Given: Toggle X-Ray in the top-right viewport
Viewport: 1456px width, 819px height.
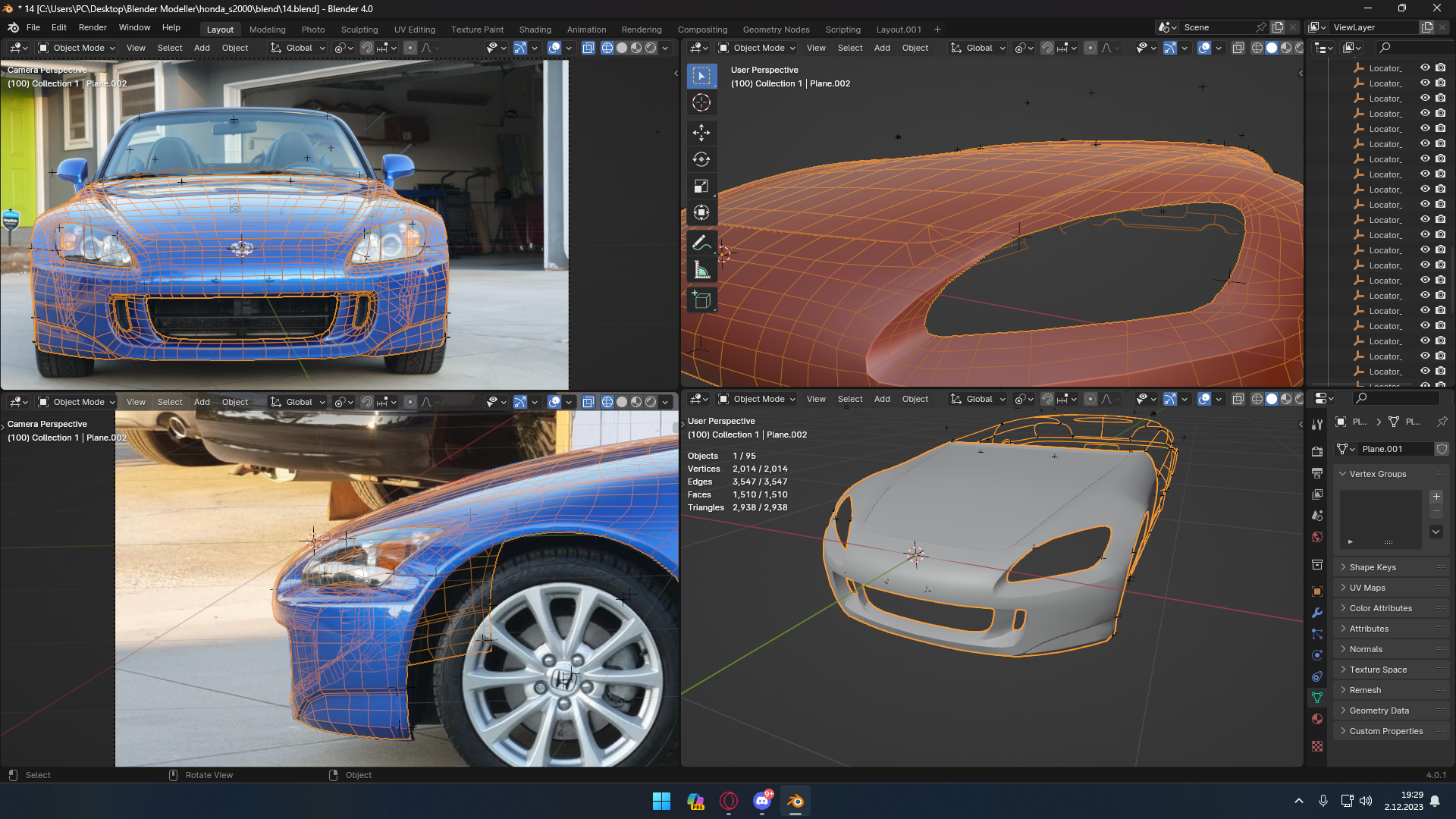Looking at the screenshot, I should (x=1238, y=48).
